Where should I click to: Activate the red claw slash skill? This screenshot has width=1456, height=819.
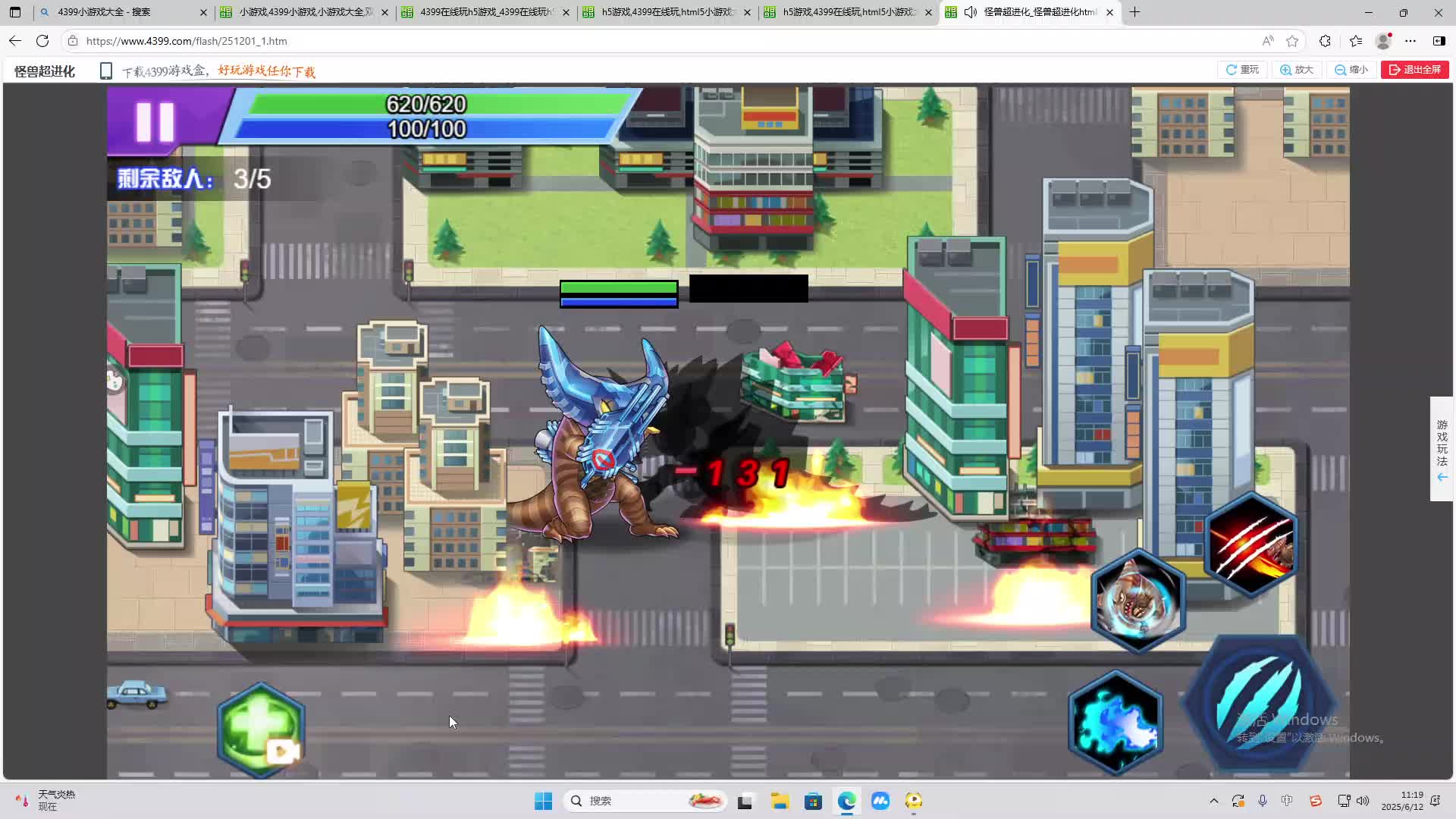(x=1250, y=544)
